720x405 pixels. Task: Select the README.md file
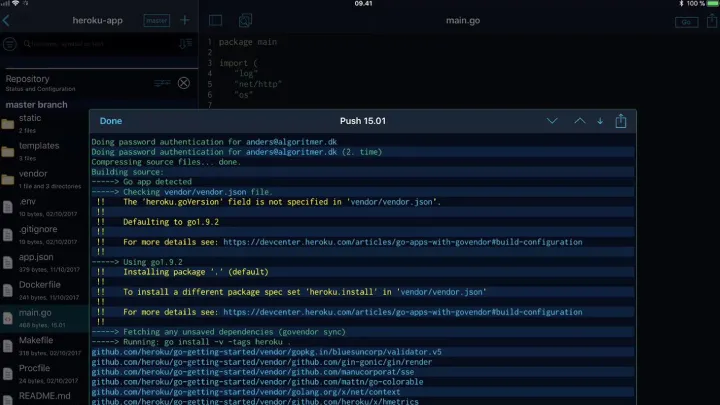pyautogui.click(x=45, y=397)
